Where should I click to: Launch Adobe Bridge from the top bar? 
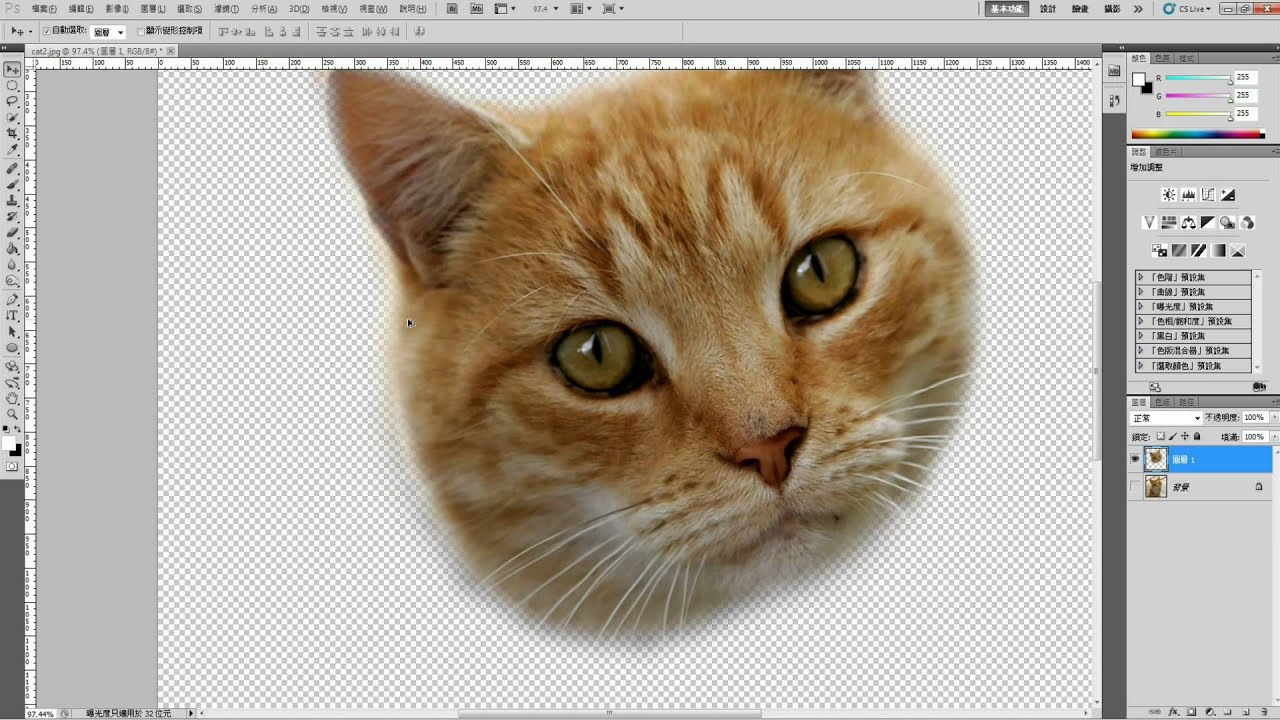coord(452,8)
